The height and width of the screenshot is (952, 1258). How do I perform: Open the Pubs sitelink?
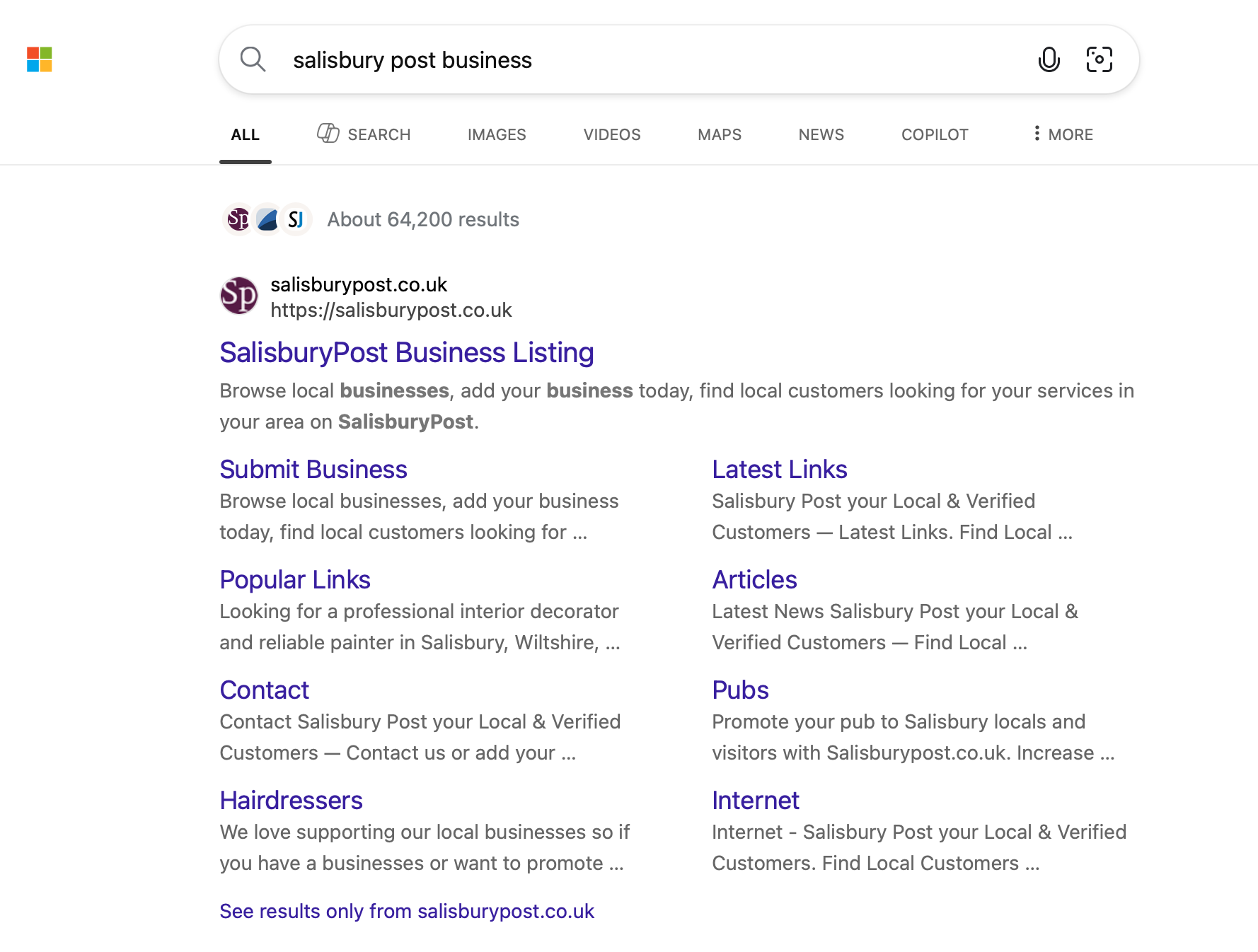tap(740, 690)
